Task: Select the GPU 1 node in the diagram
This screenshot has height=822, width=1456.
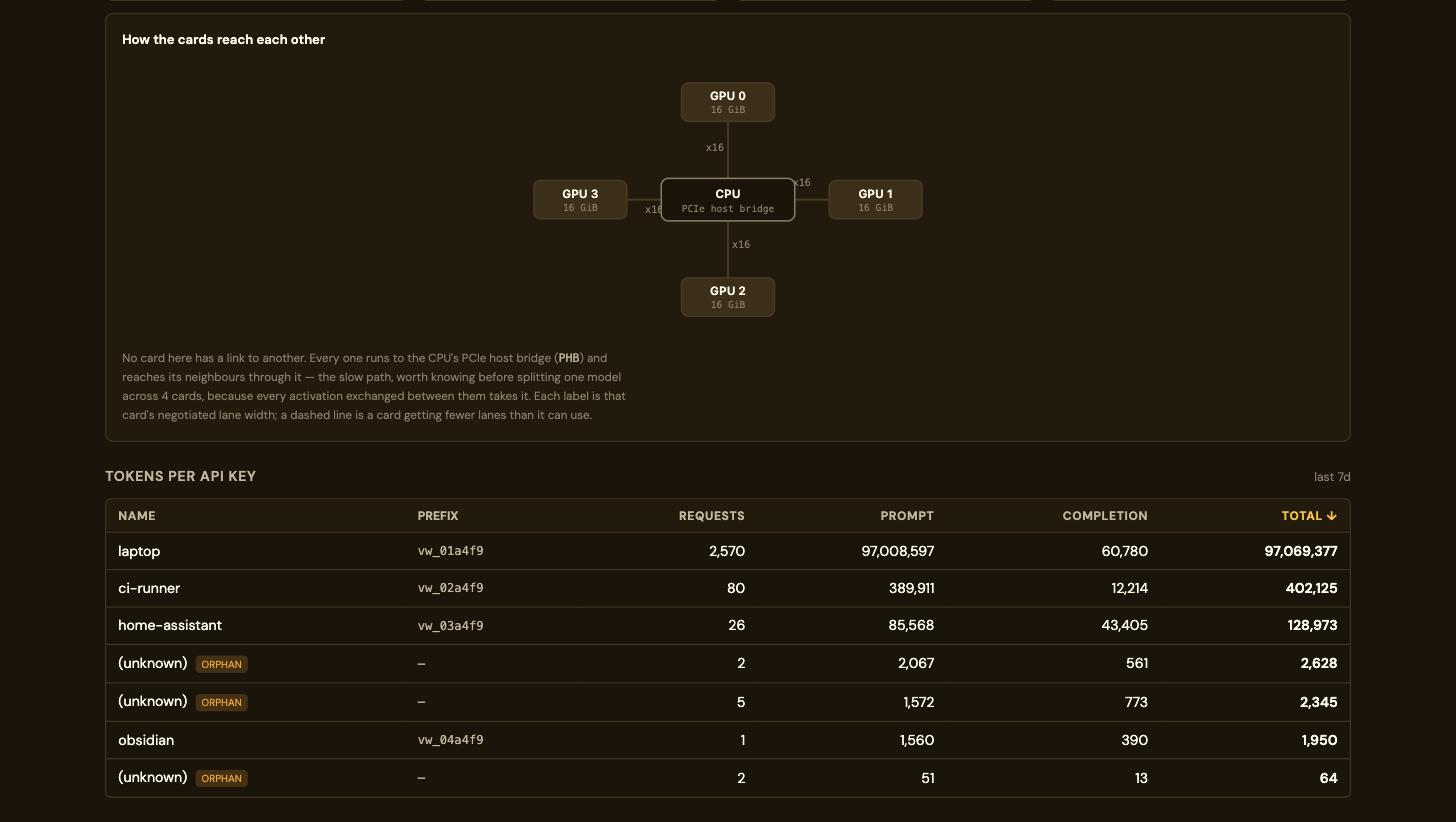Action: 875,200
